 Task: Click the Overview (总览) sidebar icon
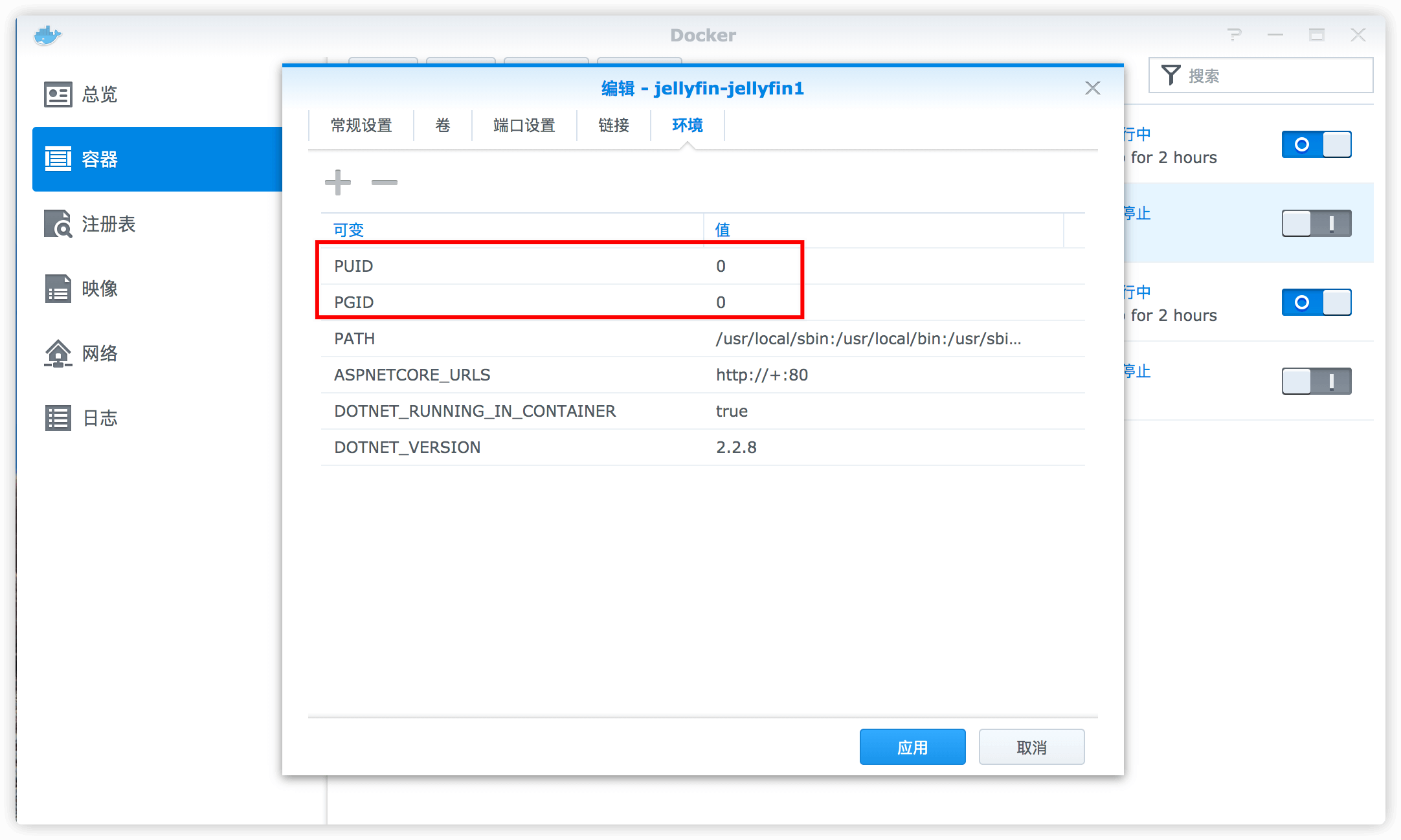coord(58,94)
